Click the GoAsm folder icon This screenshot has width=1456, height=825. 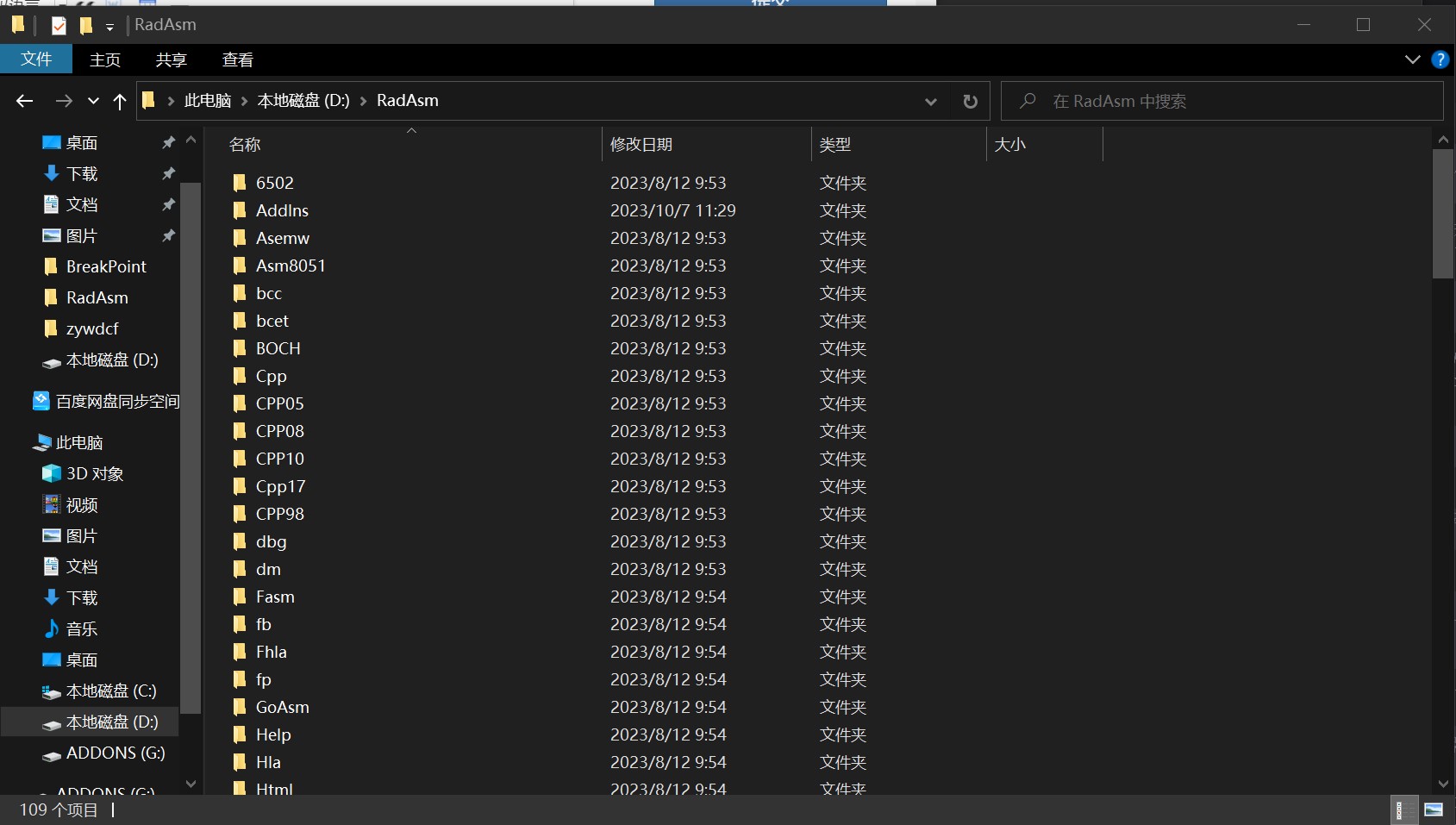pos(240,707)
